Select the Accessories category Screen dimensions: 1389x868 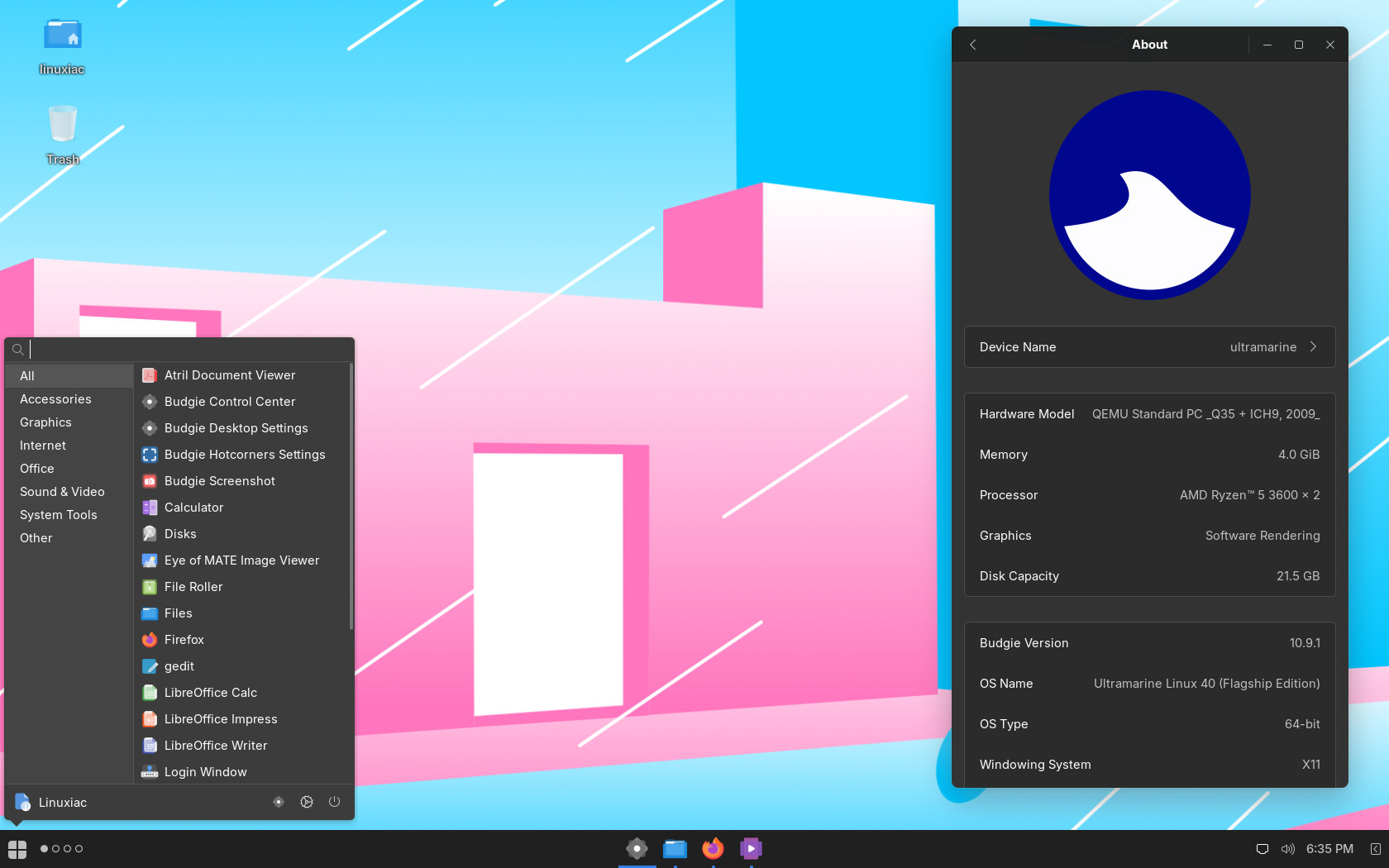pyautogui.click(x=69, y=399)
